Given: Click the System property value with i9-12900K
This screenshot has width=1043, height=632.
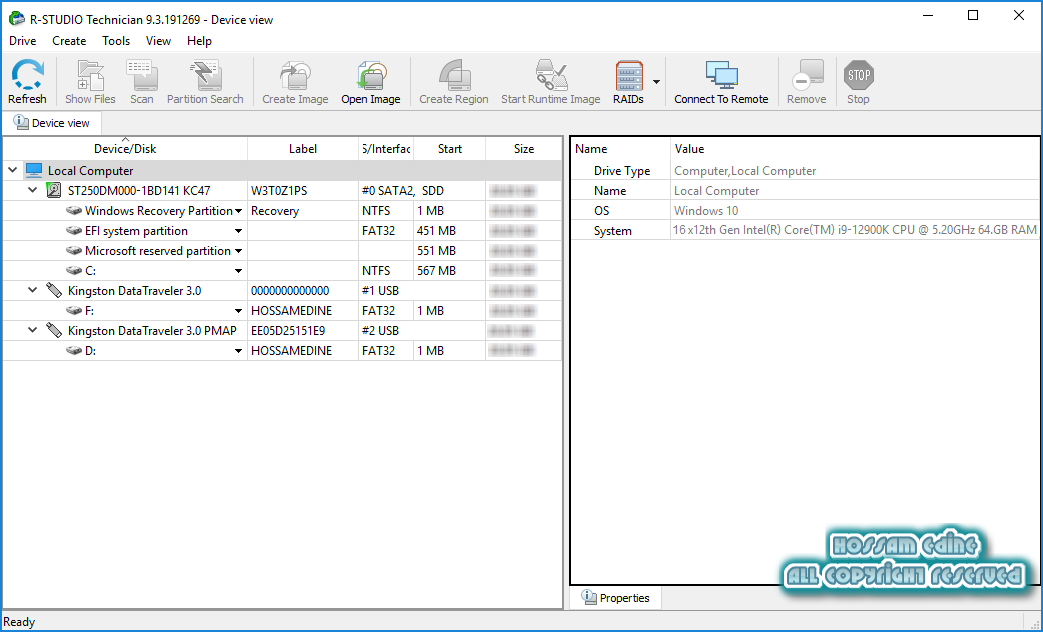Looking at the screenshot, I should [855, 230].
